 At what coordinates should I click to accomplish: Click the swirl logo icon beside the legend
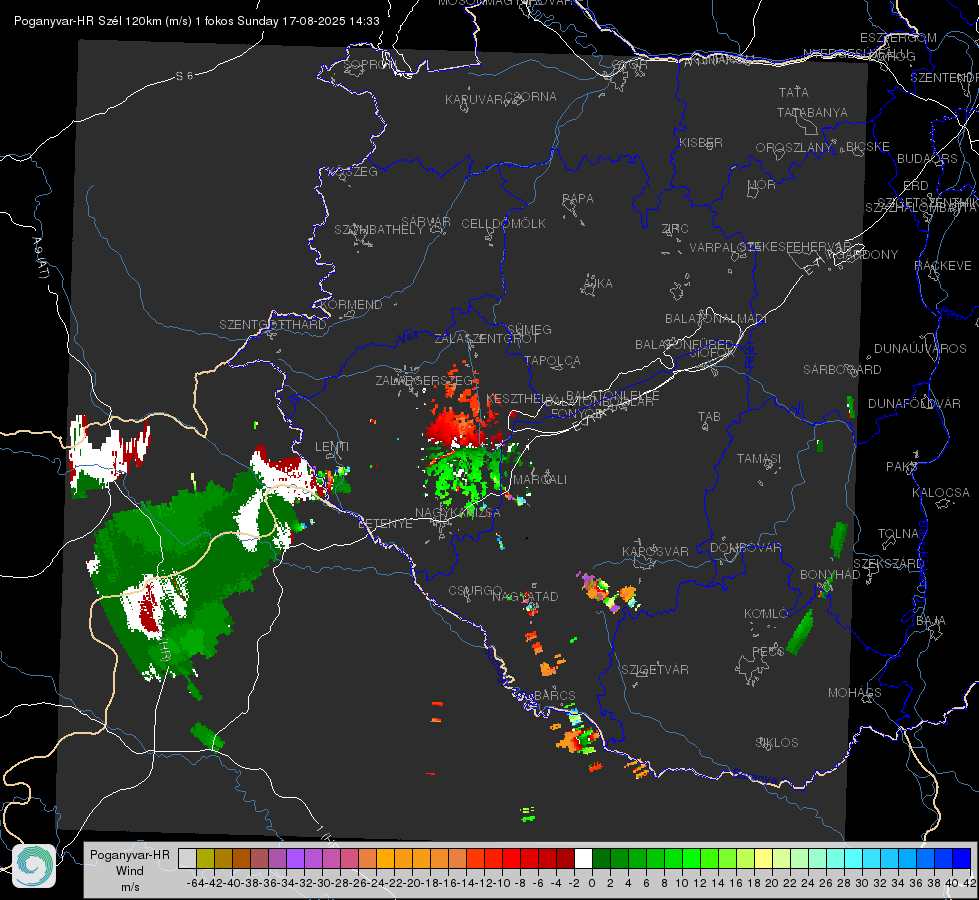(x=34, y=866)
